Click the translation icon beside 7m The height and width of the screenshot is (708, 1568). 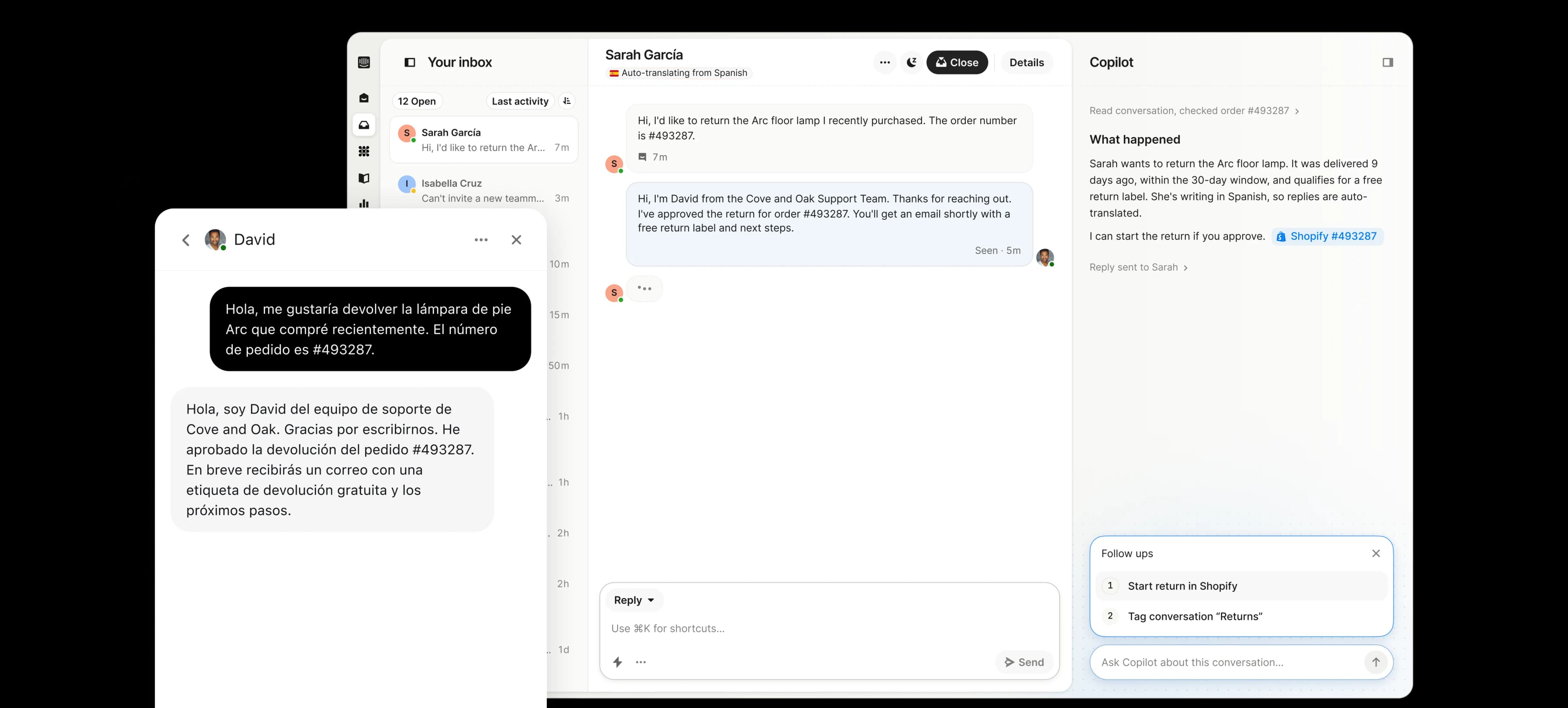(642, 157)
